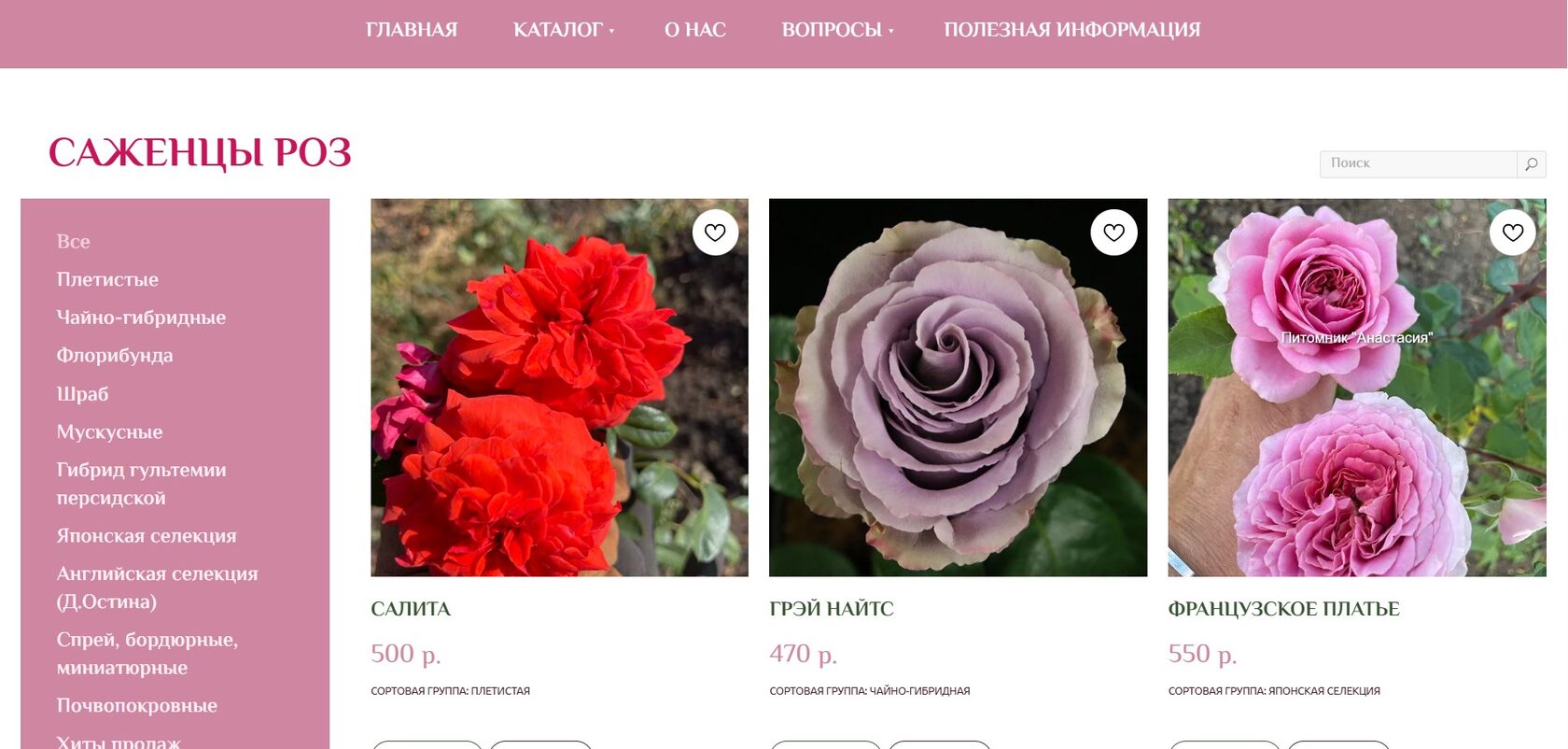Open the Грэй Найтс rose photo
Viewport: 1568px width, 749px height.
(x=958, y=388)
